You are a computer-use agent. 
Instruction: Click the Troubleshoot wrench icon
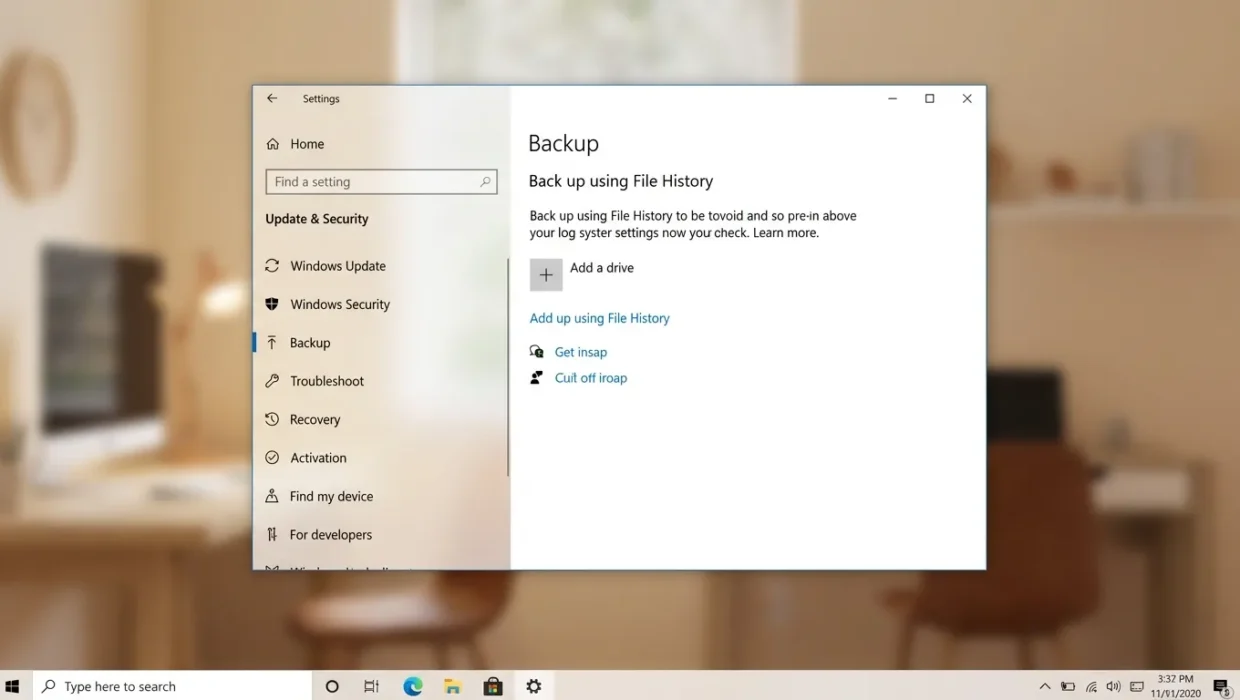coord(272,381)
